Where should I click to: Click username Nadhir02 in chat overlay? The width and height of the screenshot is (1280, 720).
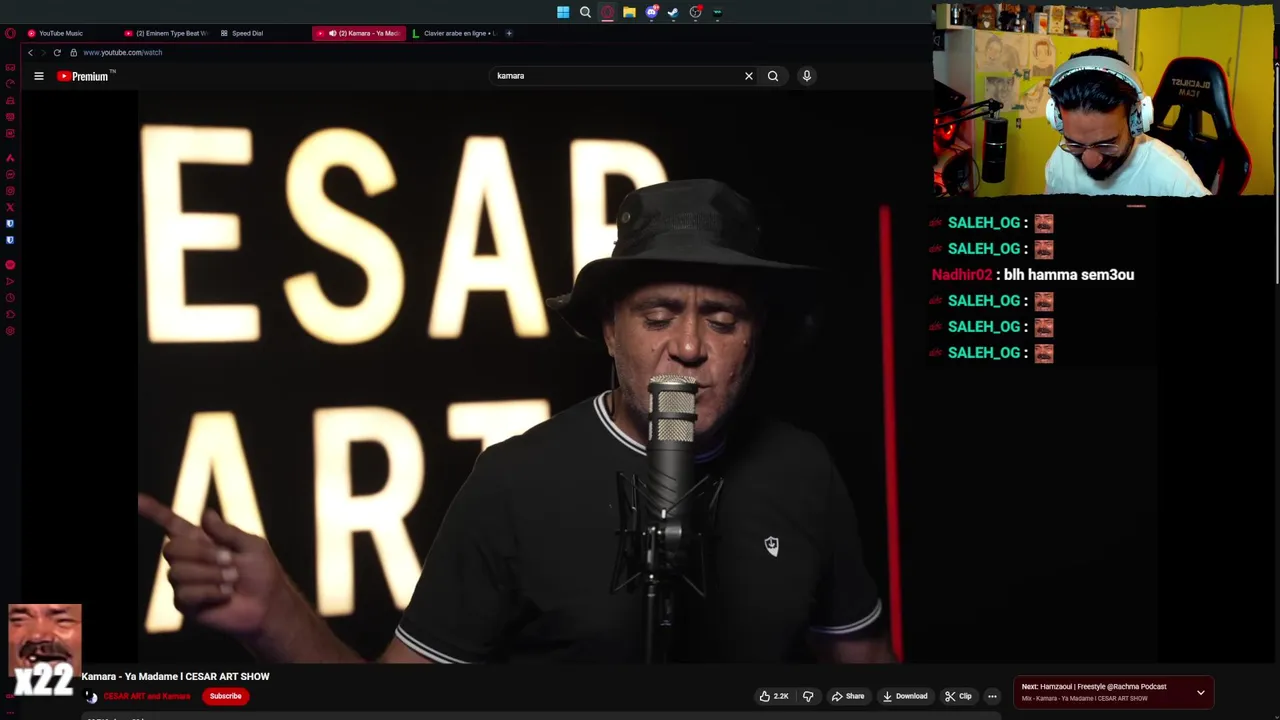tap(962, 275)
